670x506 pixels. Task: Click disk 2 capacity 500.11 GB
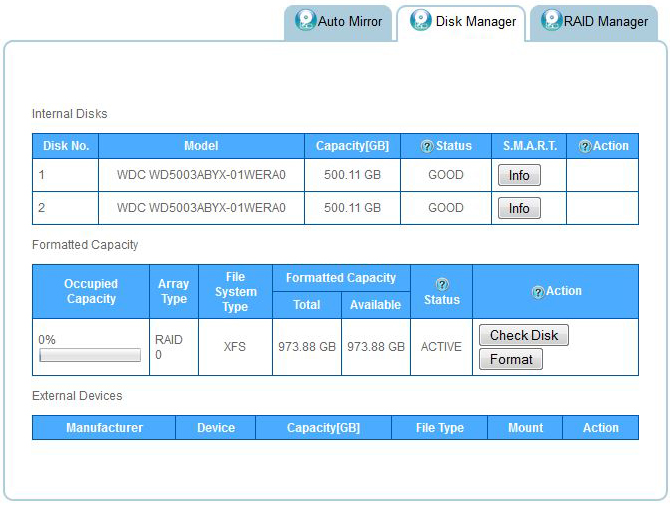(x=353, y=208)
